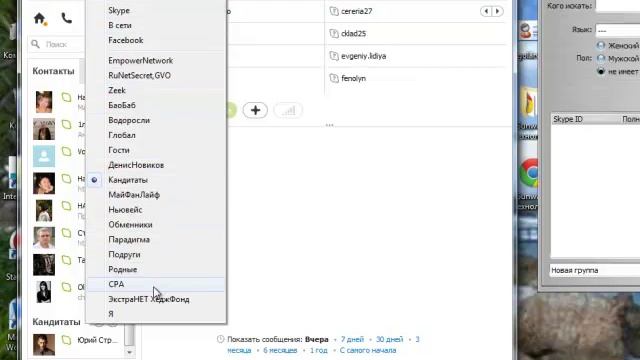Show messages 'С самого начала'

(x=368, y=350)
